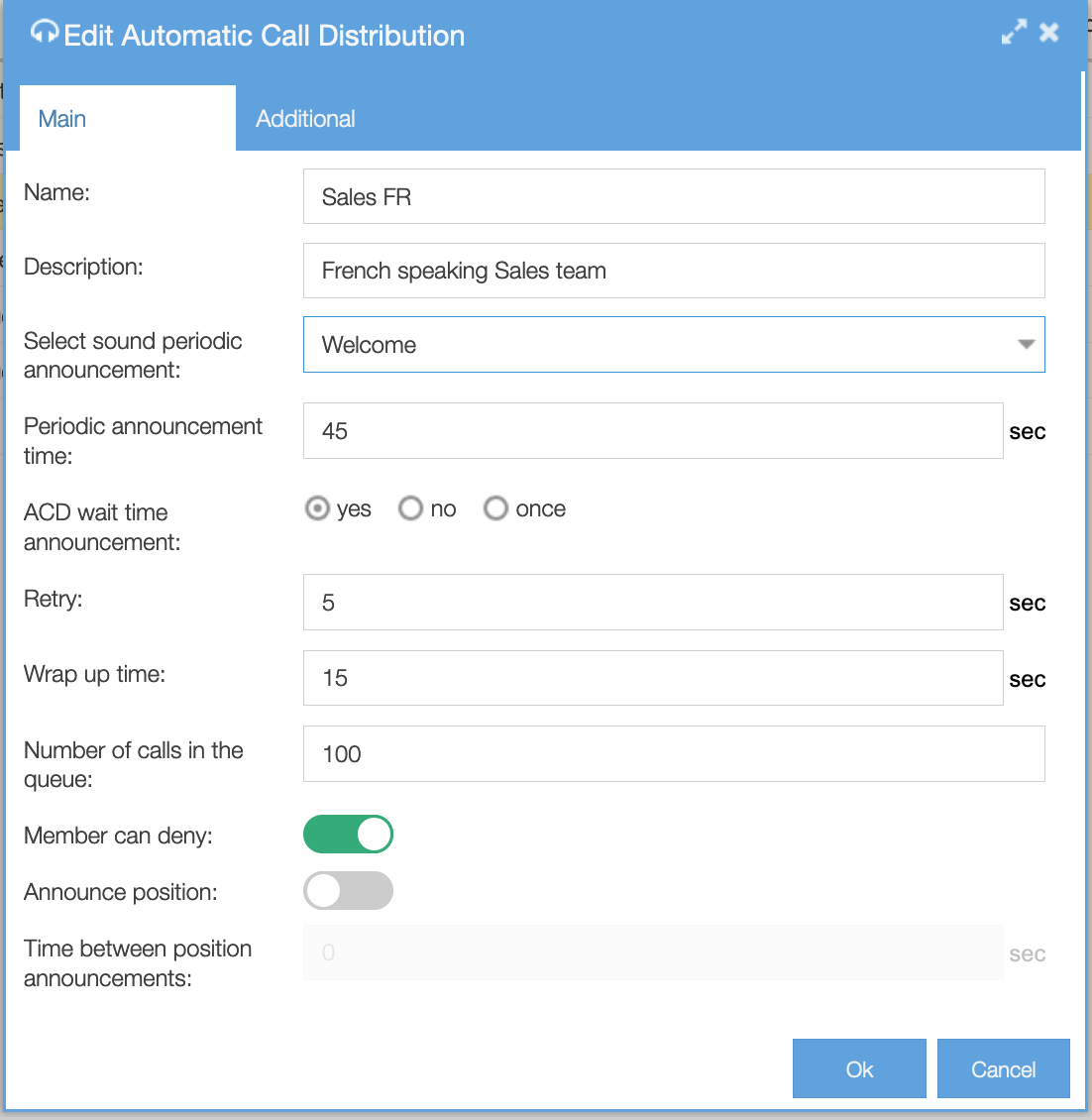The width and height of the screenshot is (1092, 1120).
Task: Click the Ok button to save changes
Action: (858, 1068)
